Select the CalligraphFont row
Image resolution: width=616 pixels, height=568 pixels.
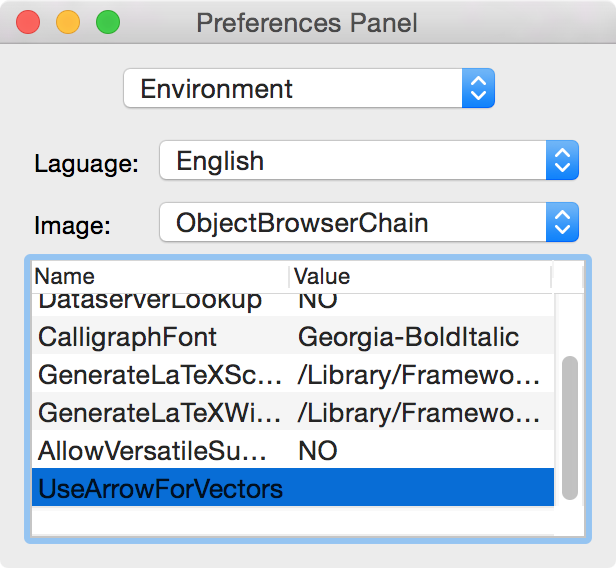[x=293, y=337]
